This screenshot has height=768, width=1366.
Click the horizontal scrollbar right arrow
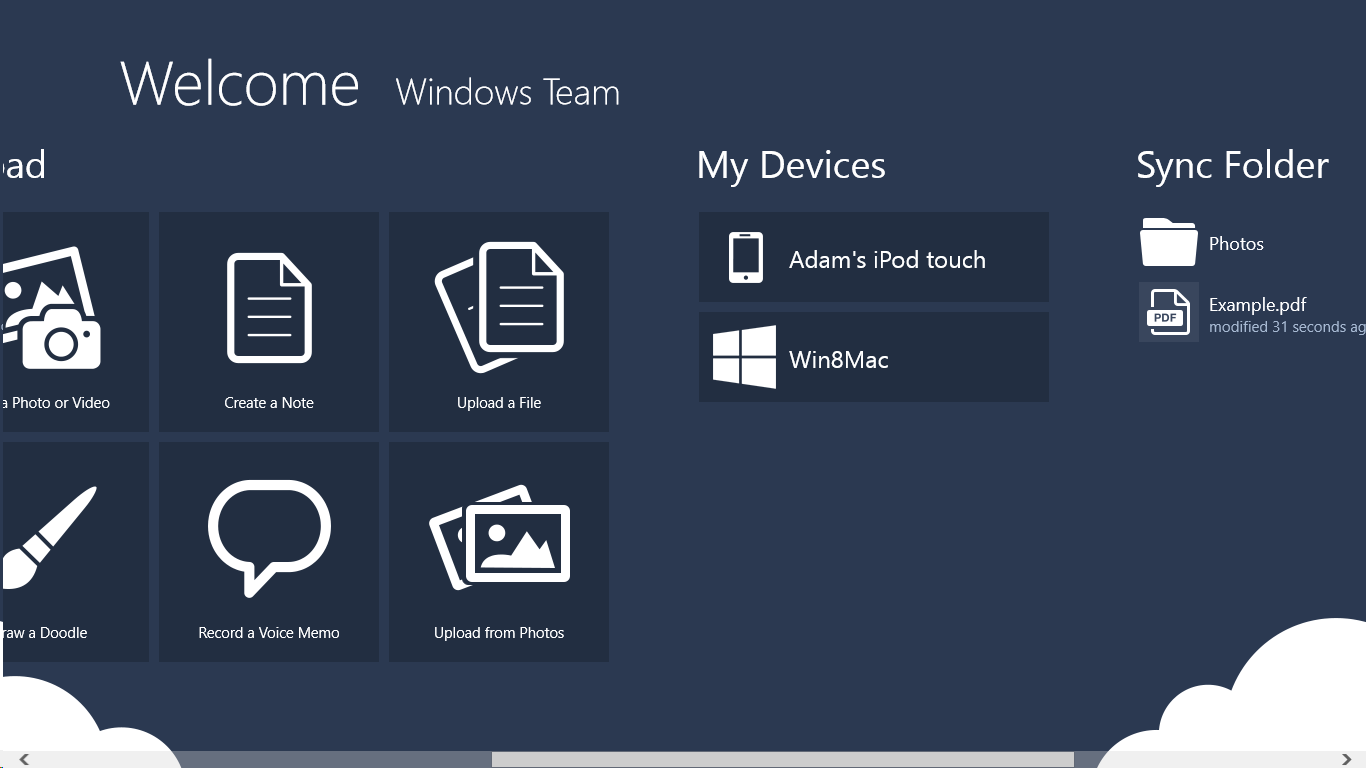(1346, 760)
